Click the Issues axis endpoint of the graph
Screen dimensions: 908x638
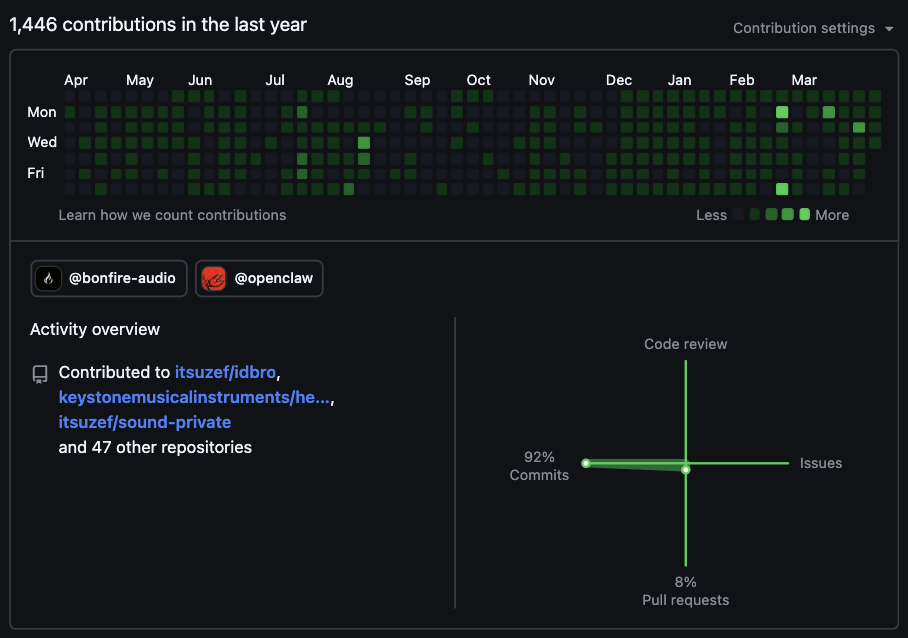coord(786,463)
